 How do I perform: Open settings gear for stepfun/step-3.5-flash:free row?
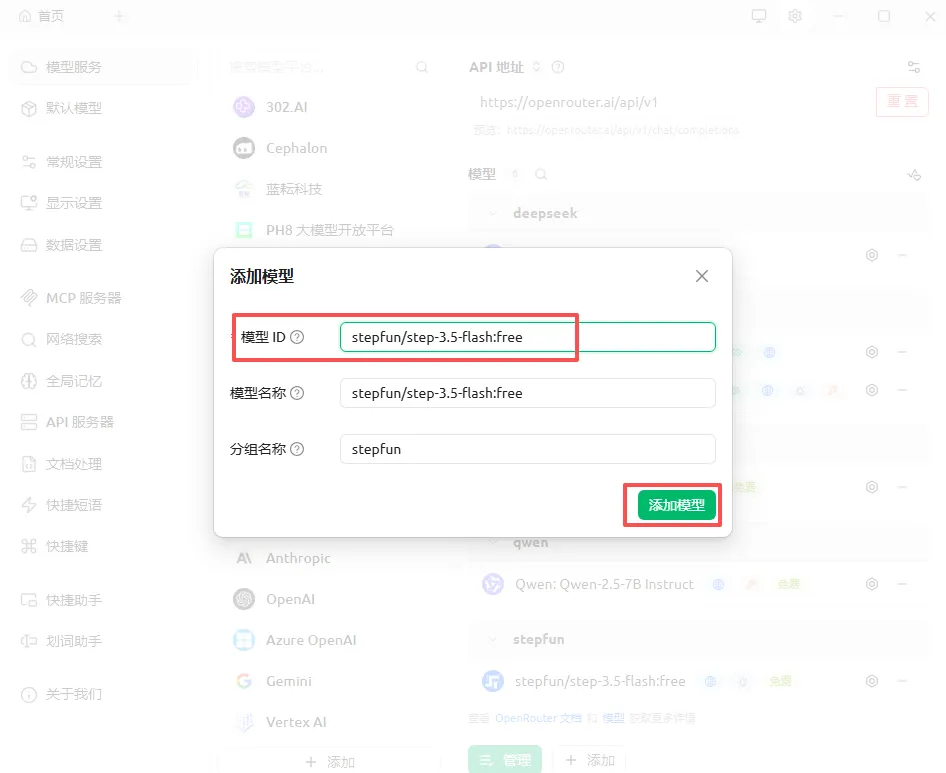pyautogui.click(x=872, y=681)
